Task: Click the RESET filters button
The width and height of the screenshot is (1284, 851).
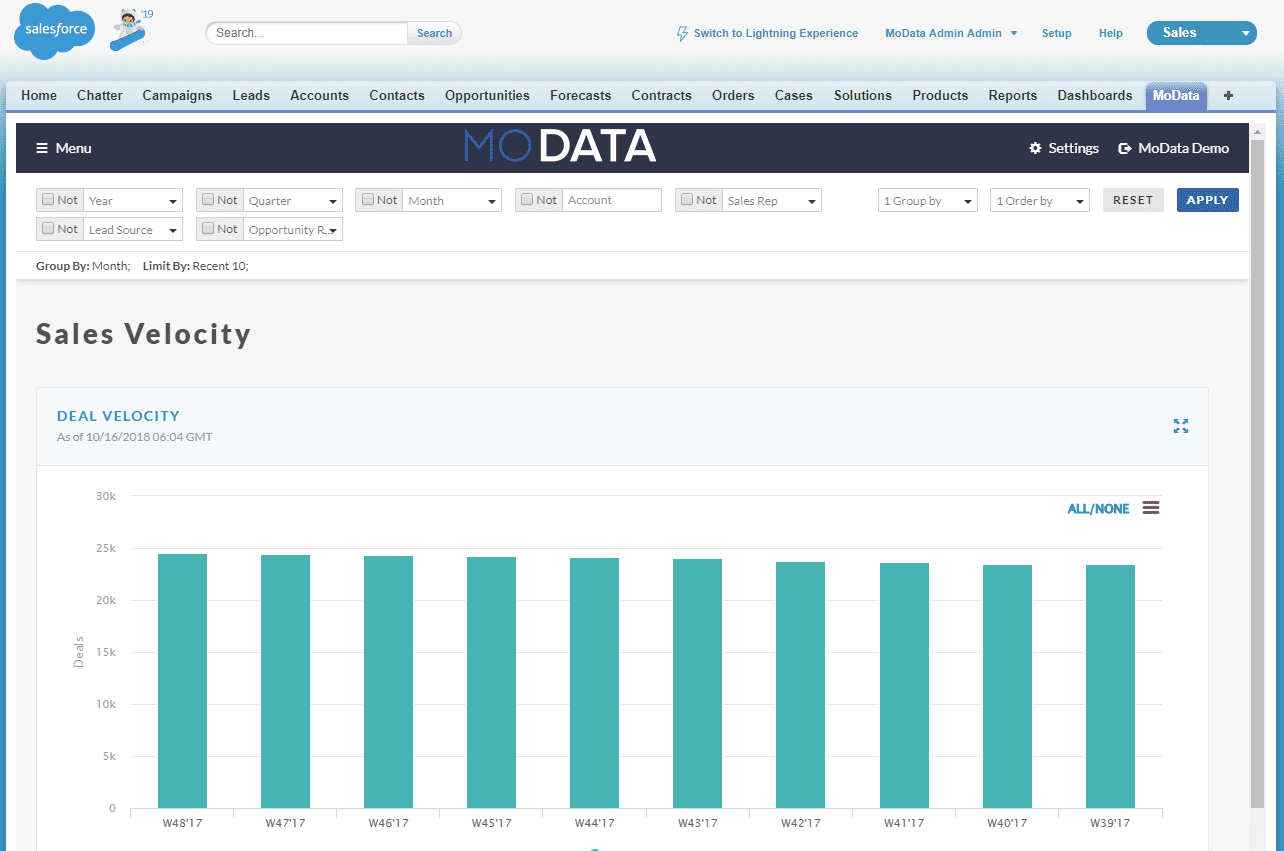Action: [x=1133, y=200]
